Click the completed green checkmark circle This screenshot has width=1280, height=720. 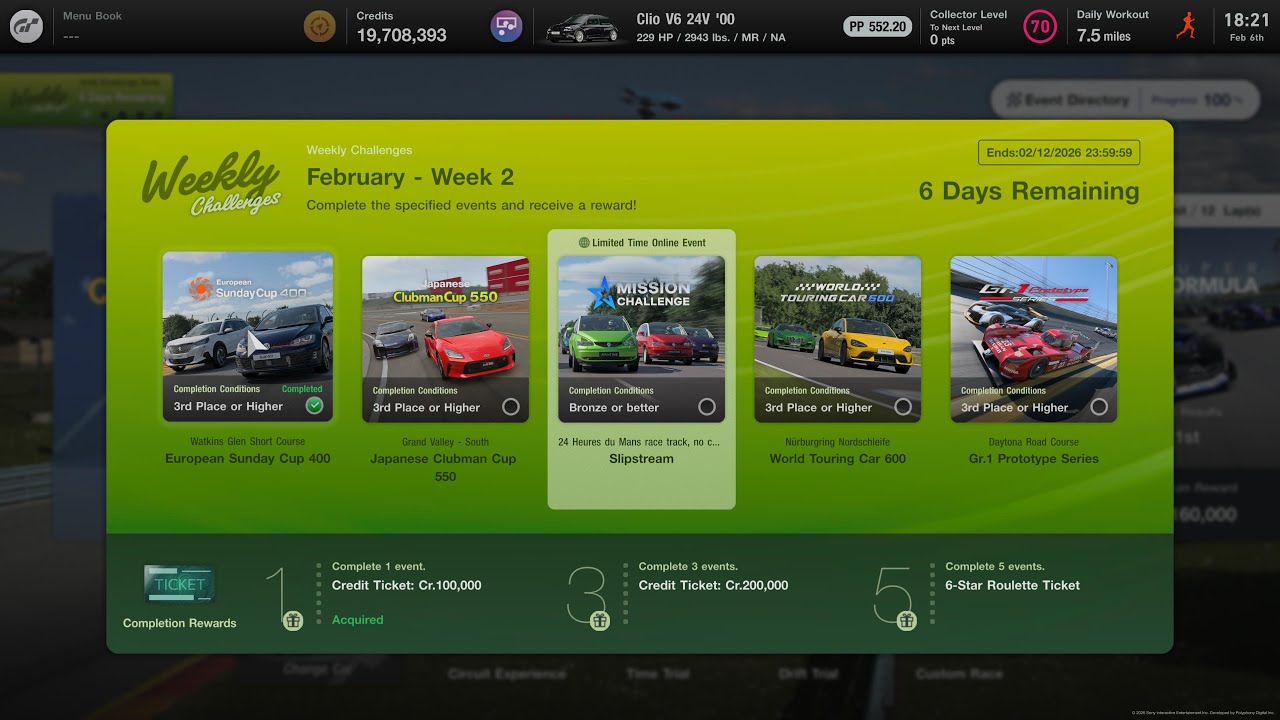click(x=314, y=405)
